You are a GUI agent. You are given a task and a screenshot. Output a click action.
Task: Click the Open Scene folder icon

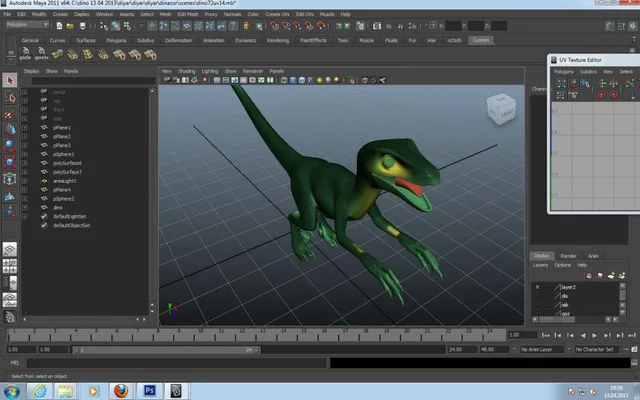click(70, 26)
